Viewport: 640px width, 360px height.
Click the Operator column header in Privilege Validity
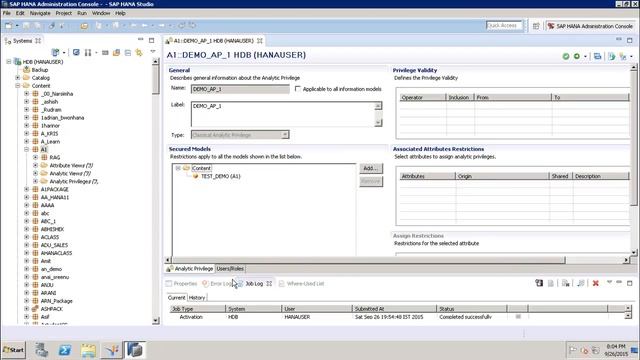(423, 97)
